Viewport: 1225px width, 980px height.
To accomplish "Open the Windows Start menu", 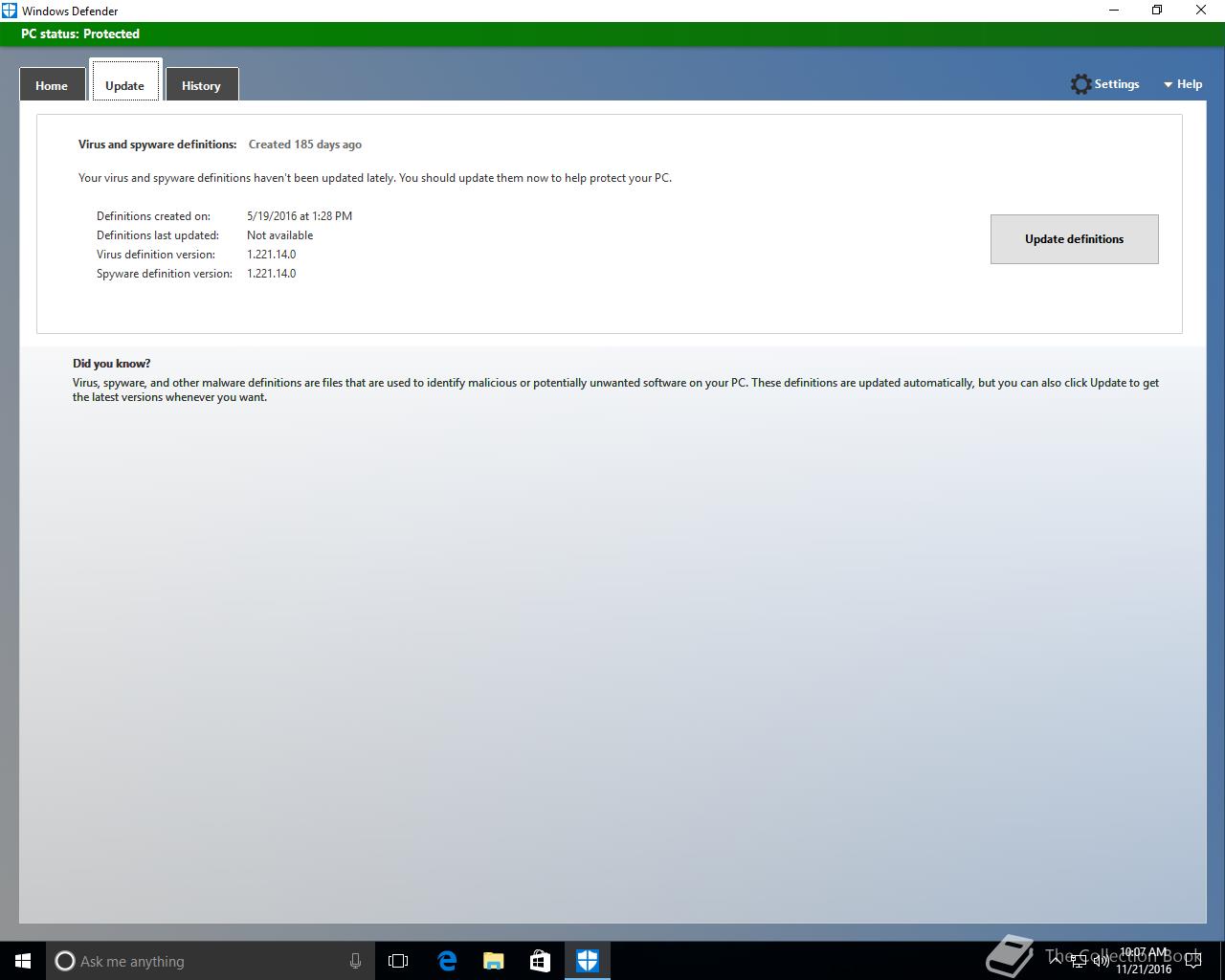I will pyautogui.click(x=23, y=961).
